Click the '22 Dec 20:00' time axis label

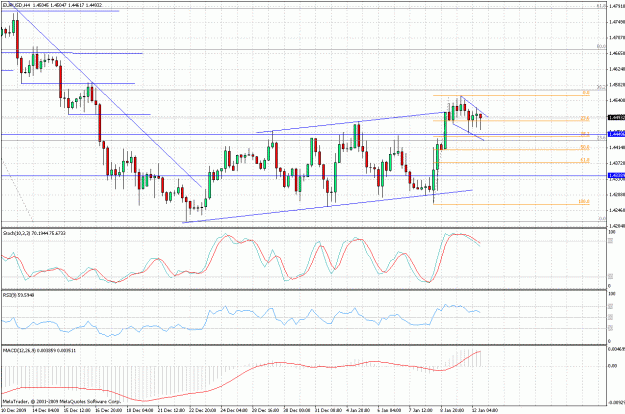click(202, 410)
